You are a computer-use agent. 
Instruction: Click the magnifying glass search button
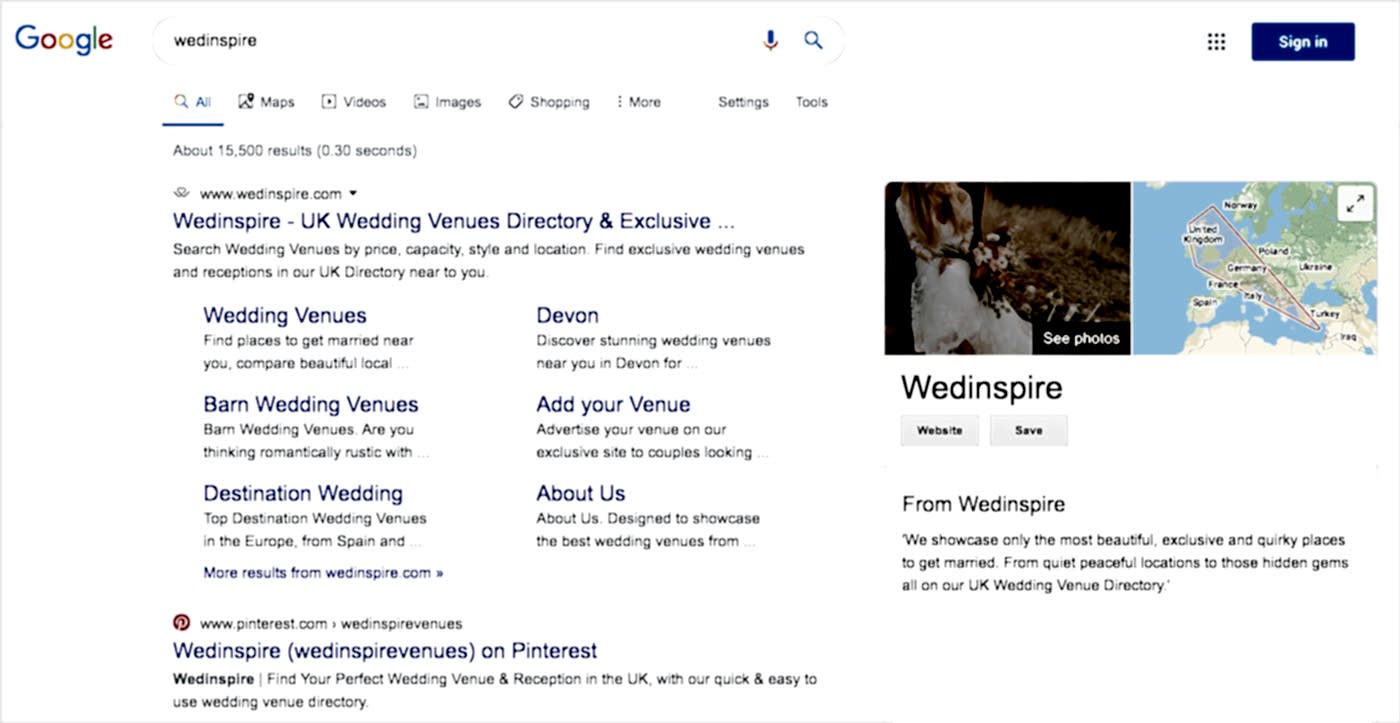[814, 41]
